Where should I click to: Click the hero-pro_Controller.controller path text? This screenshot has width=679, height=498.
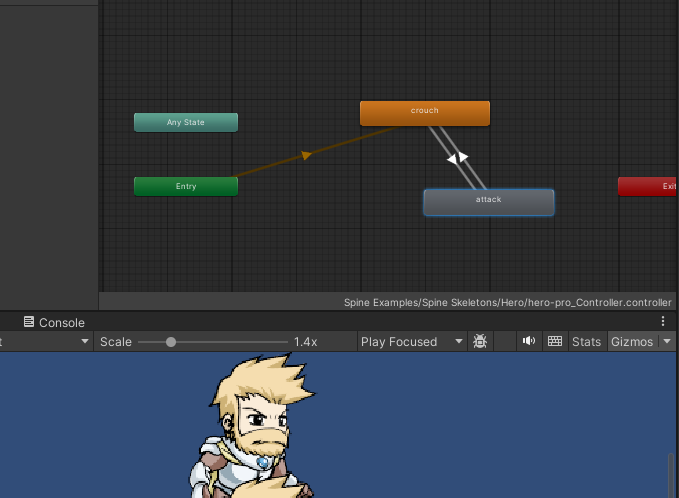[x=508, y=303]
